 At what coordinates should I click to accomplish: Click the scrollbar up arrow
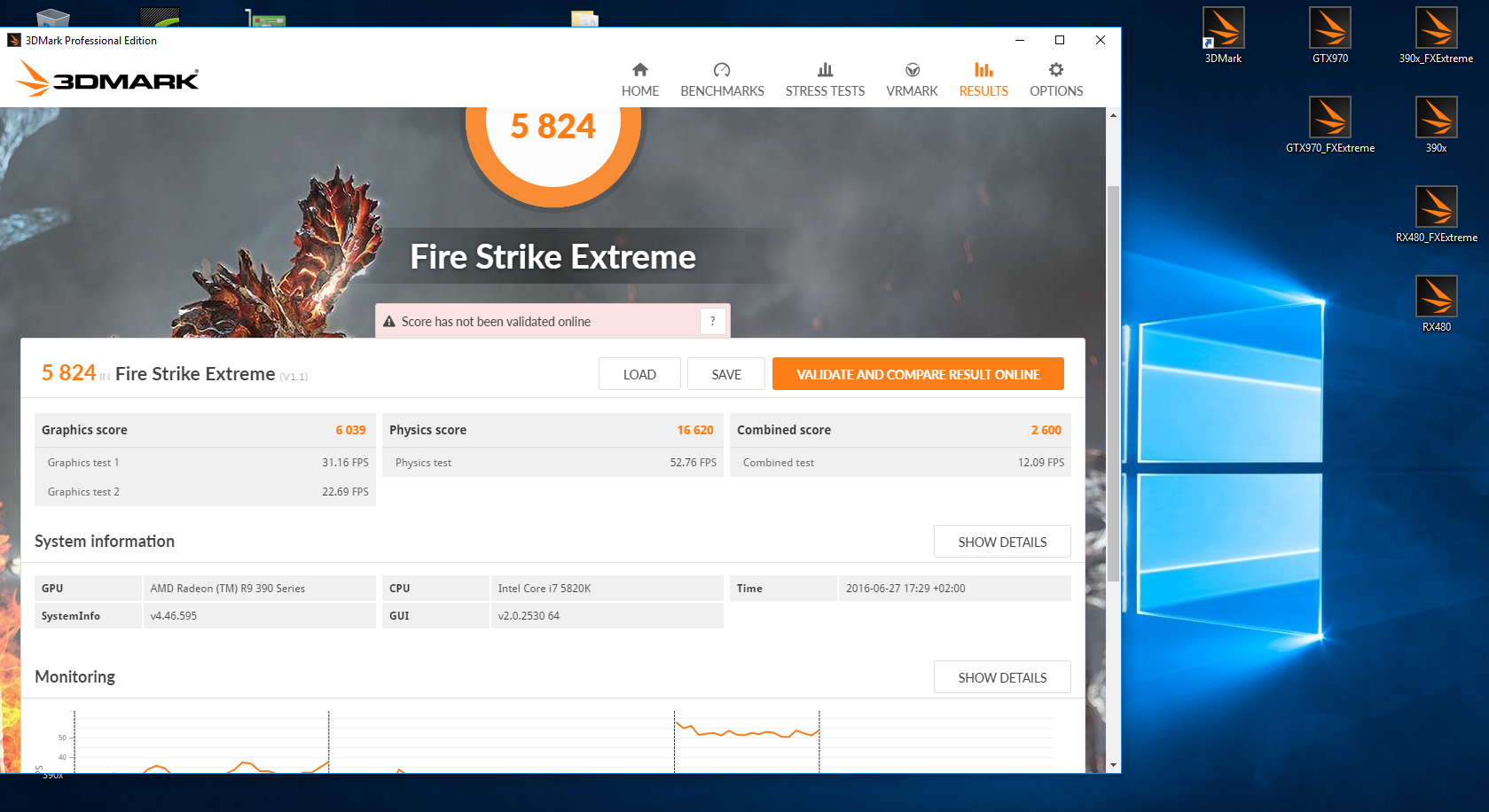pyautogui.click(x=1113, y=115)
